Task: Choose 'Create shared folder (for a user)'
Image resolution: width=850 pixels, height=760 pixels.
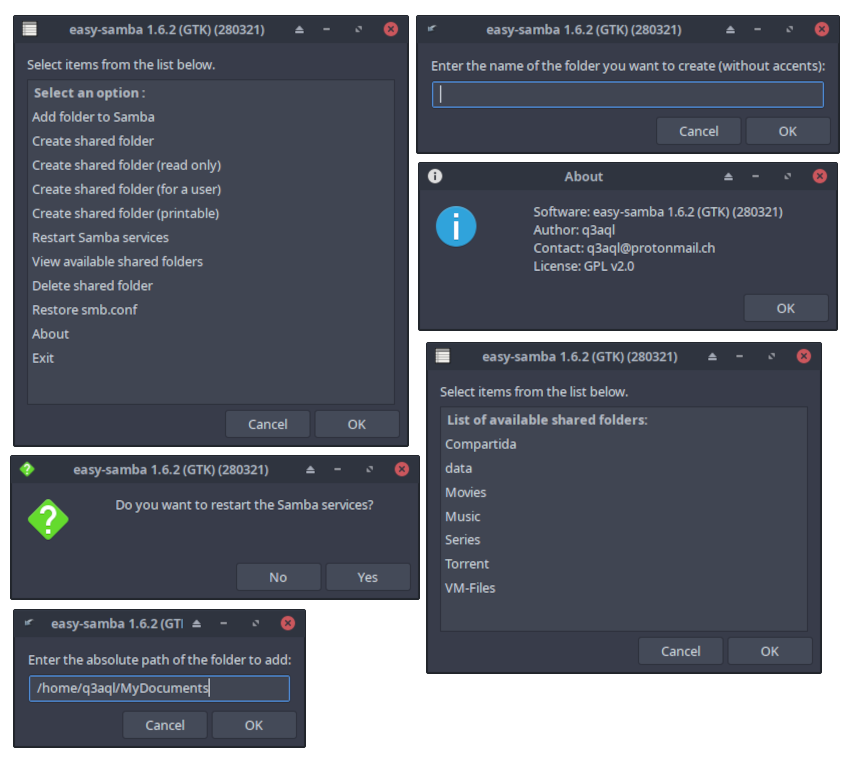Action: [211, 189]
